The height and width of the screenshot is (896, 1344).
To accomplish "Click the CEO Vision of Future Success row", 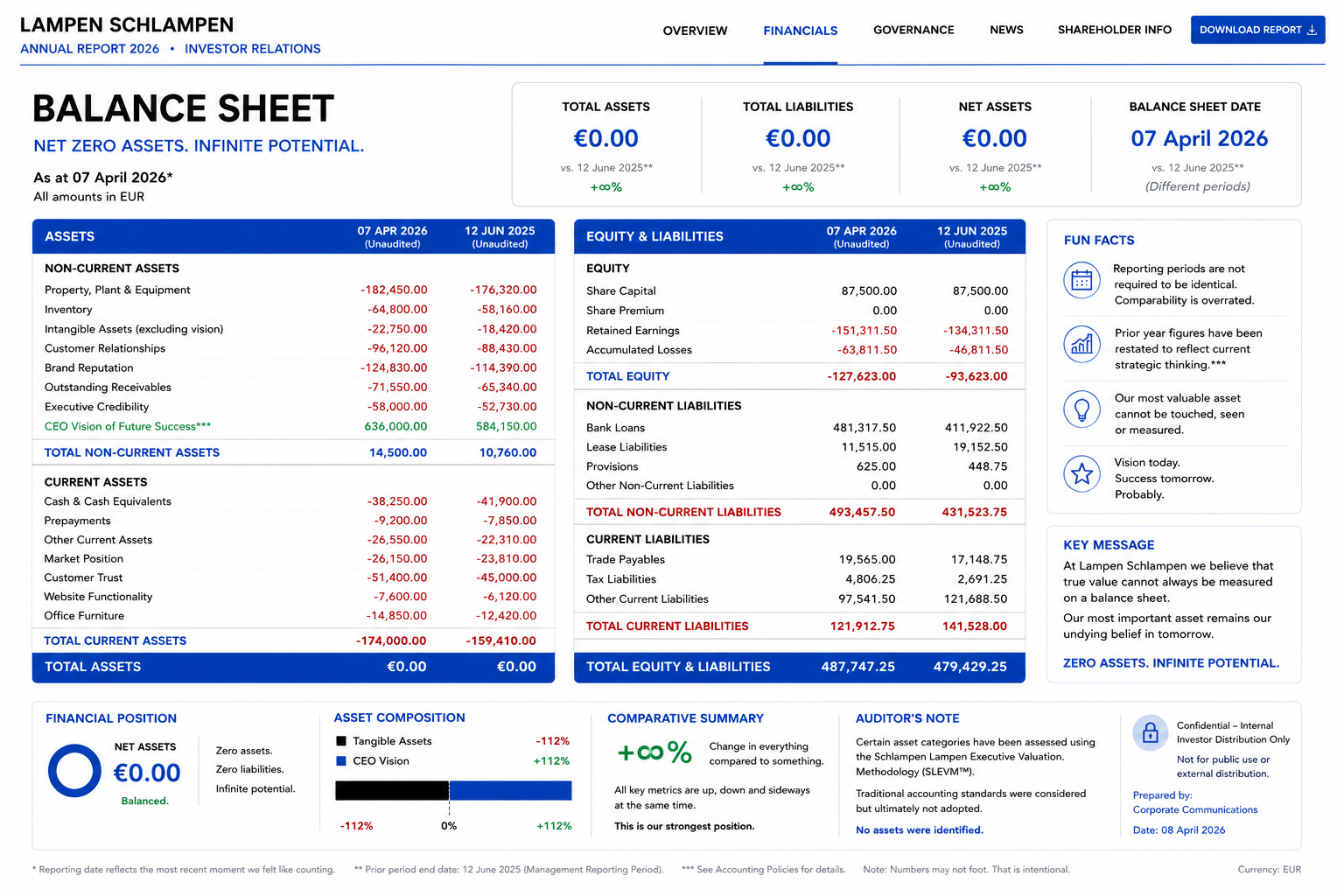I will pos(293,426).
